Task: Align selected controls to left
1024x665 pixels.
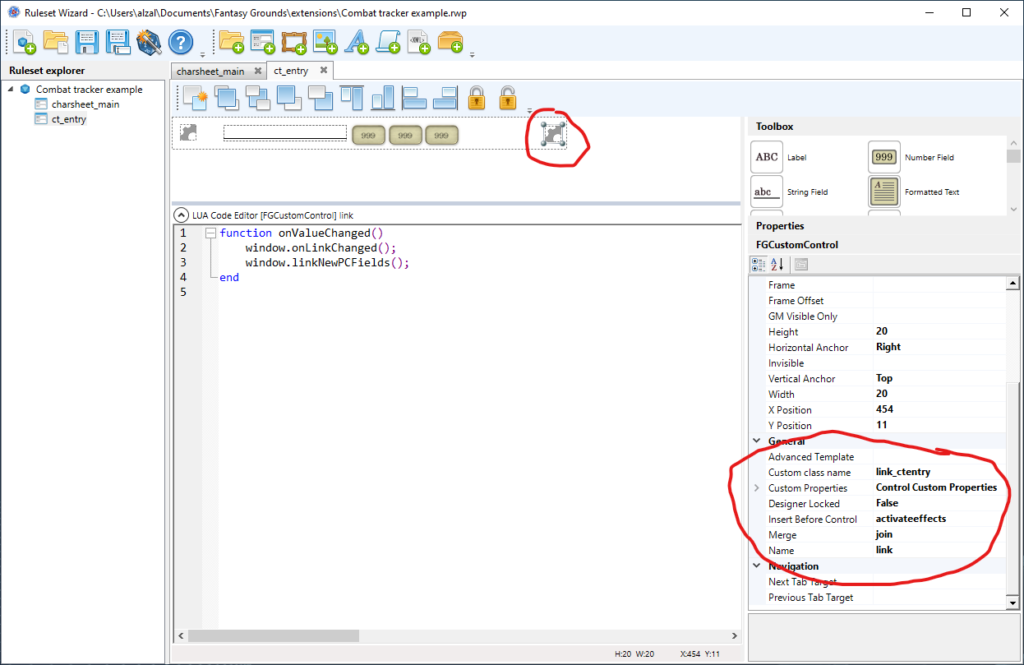Action: tap(414, 98)
